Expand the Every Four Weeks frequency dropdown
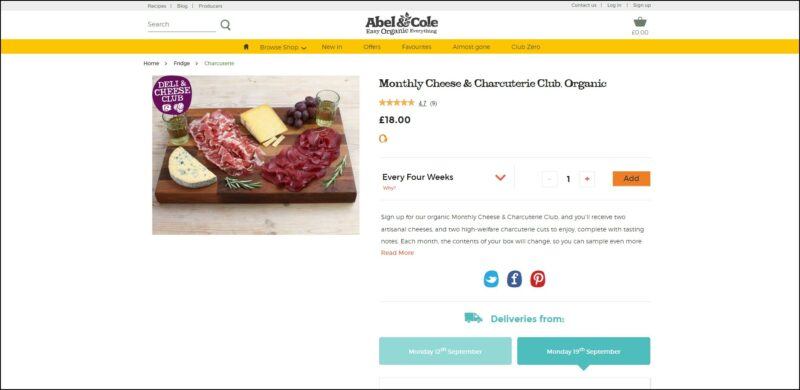 tap(500, 178)
